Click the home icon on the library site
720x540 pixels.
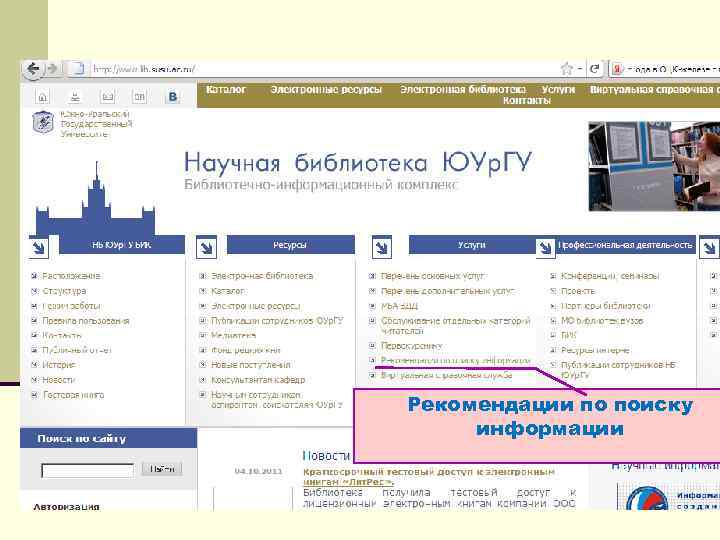pyautogui.click(x=42, y=96)
